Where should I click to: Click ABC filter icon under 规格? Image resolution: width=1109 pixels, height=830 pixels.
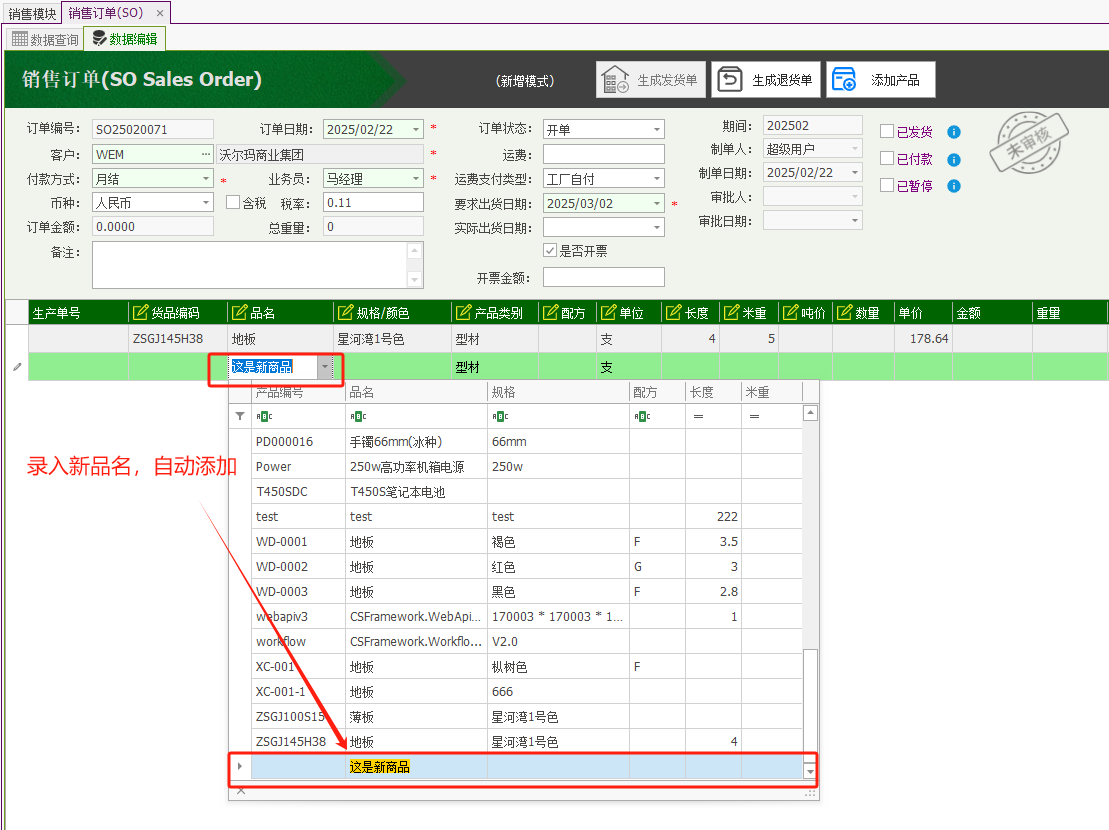[x=501, y=416]
